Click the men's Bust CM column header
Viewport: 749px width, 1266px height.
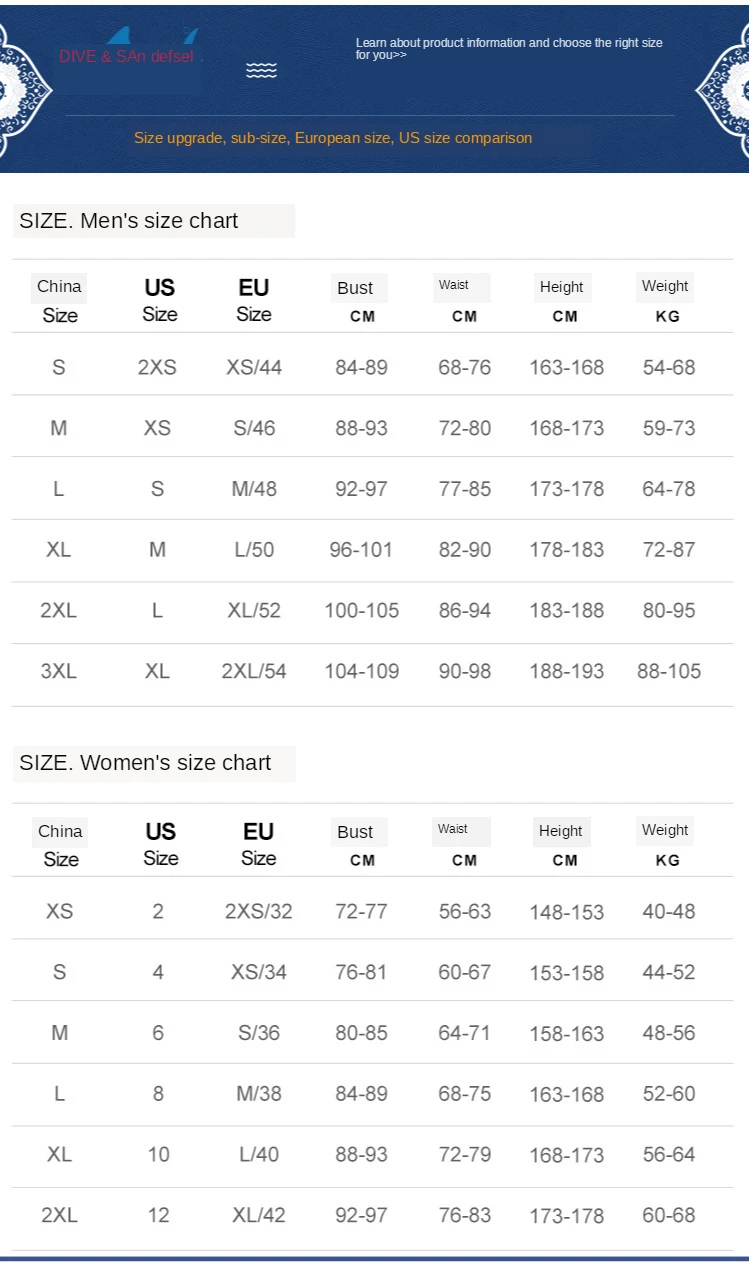point(358,300)
